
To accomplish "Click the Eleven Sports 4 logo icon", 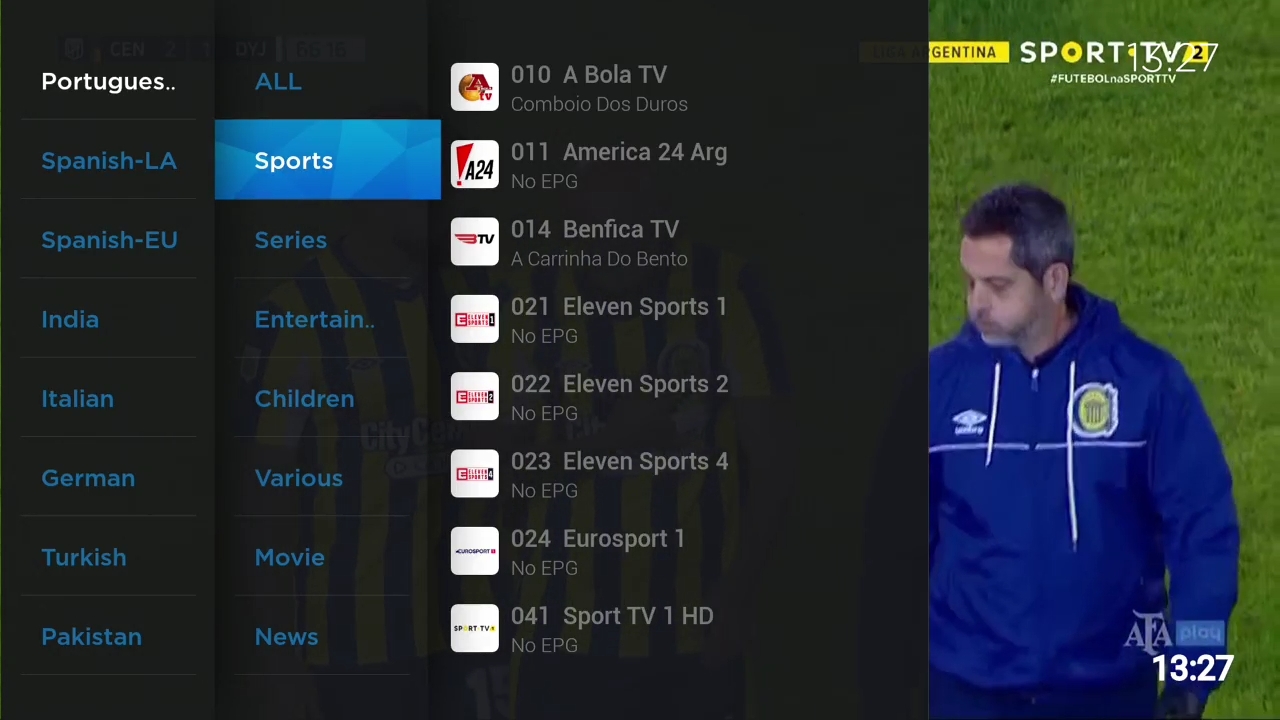I will click(474, 474).
